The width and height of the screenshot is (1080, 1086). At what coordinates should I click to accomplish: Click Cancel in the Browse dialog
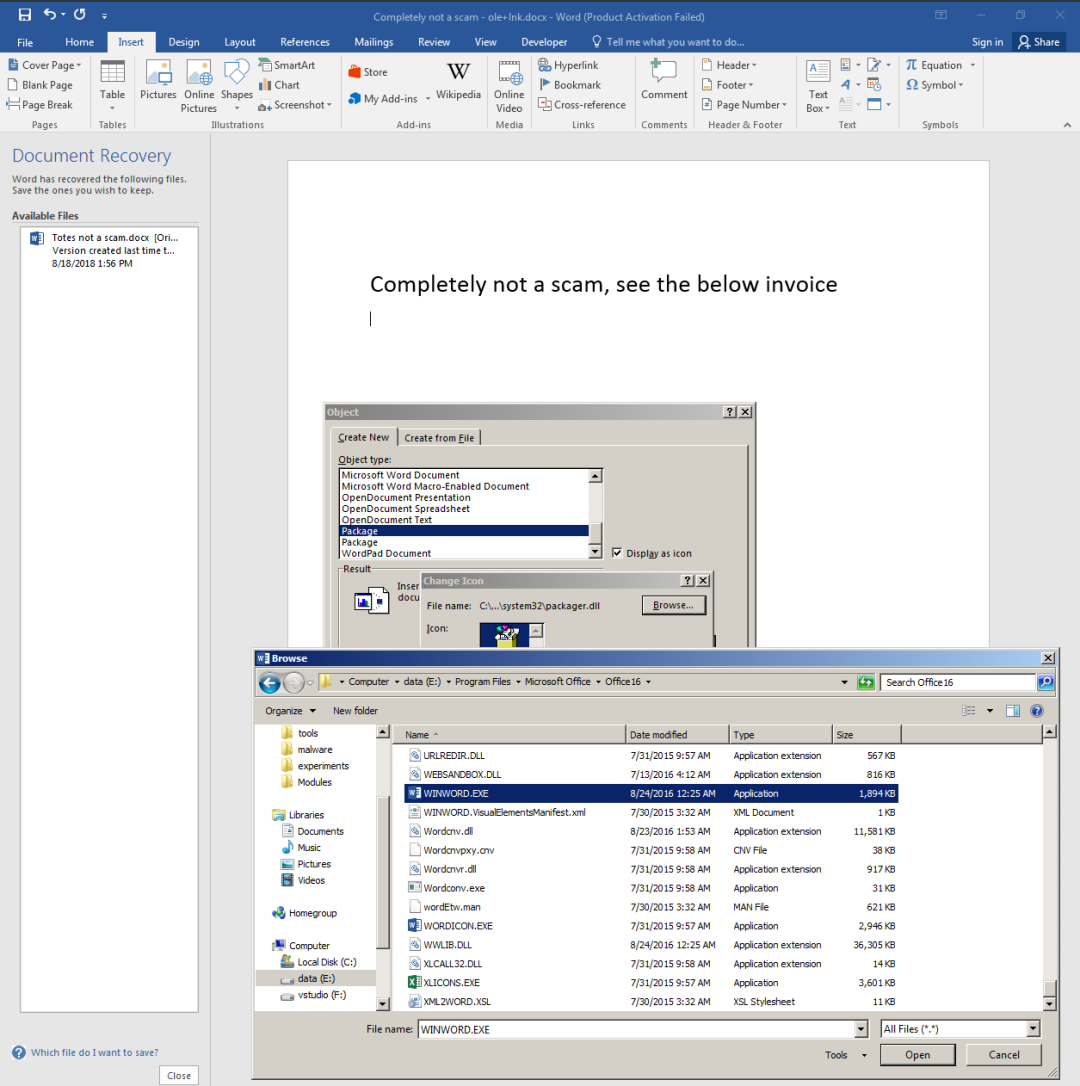pos(1004,1055)
